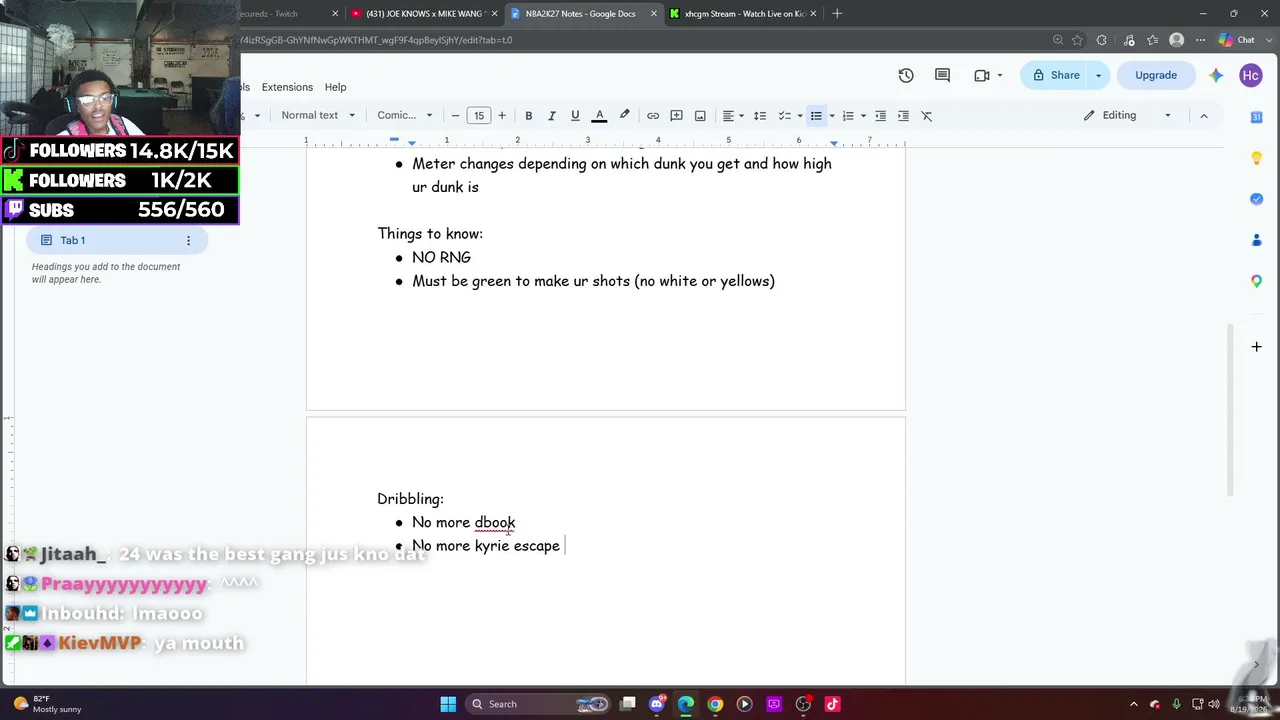Open the Tab 1 three-dot options
The height and width of the screenshot is (720, 1280).
tap(188, 240)
